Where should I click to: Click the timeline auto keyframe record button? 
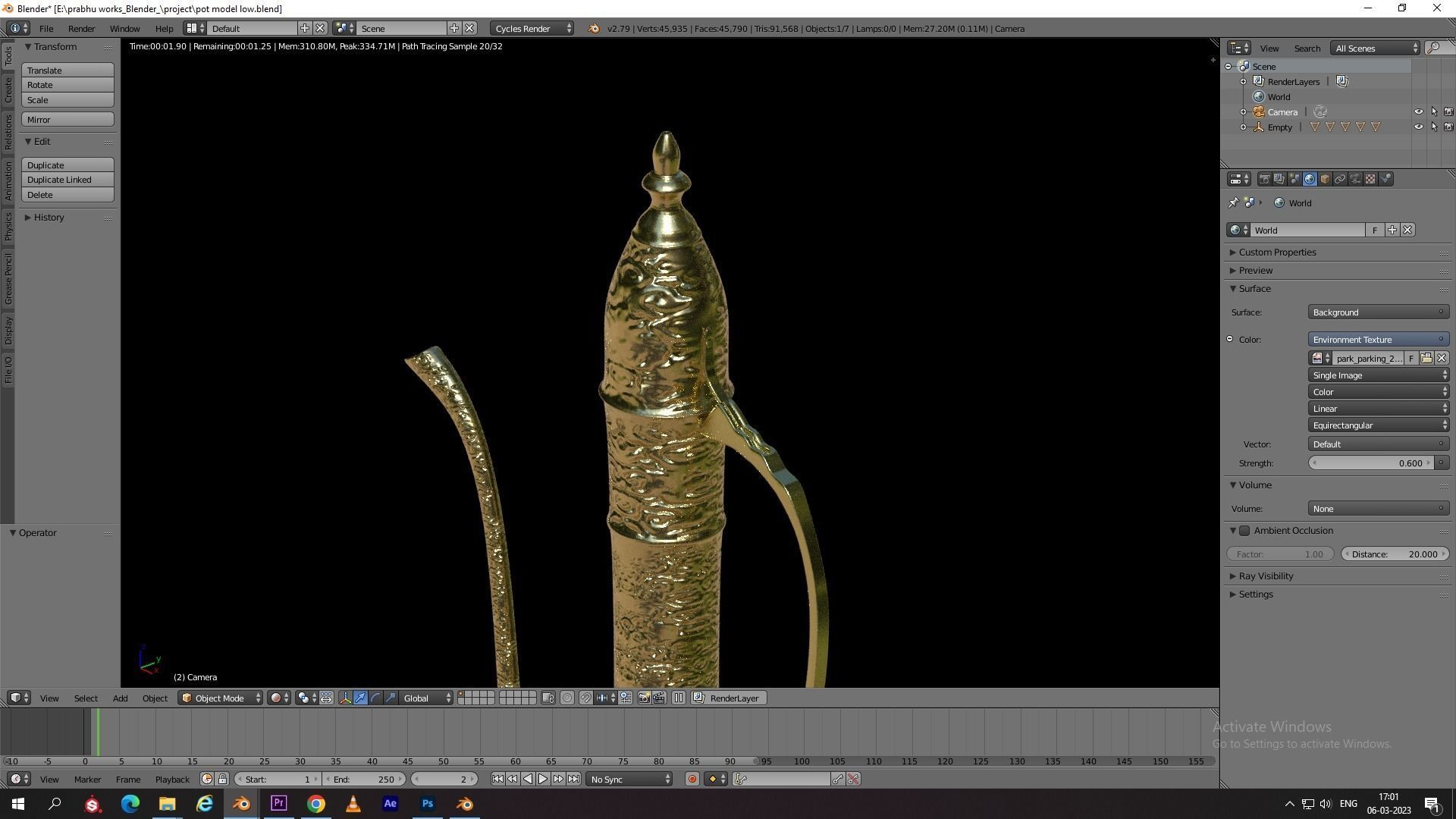click(692, 780)
